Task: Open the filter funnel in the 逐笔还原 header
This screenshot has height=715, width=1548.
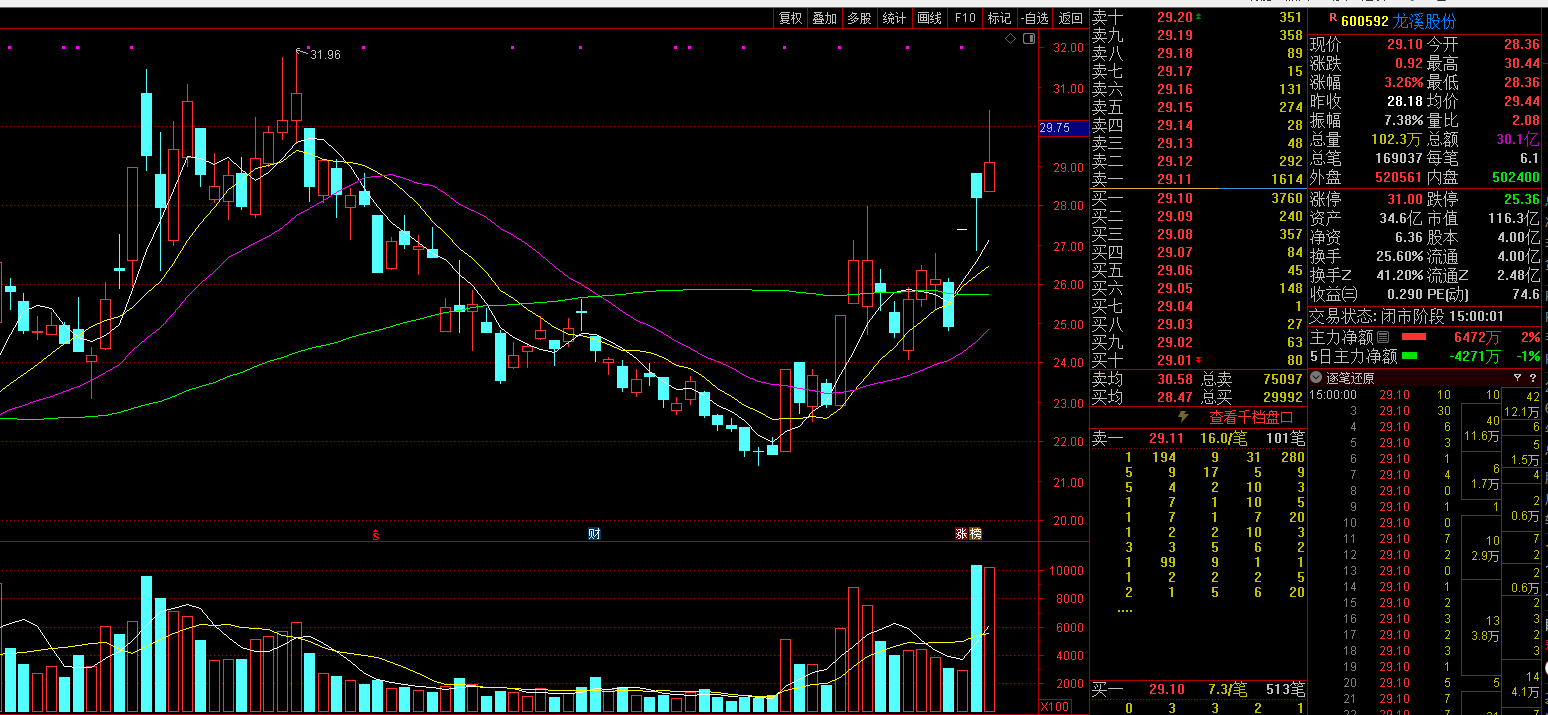Action: [1517, 378]
